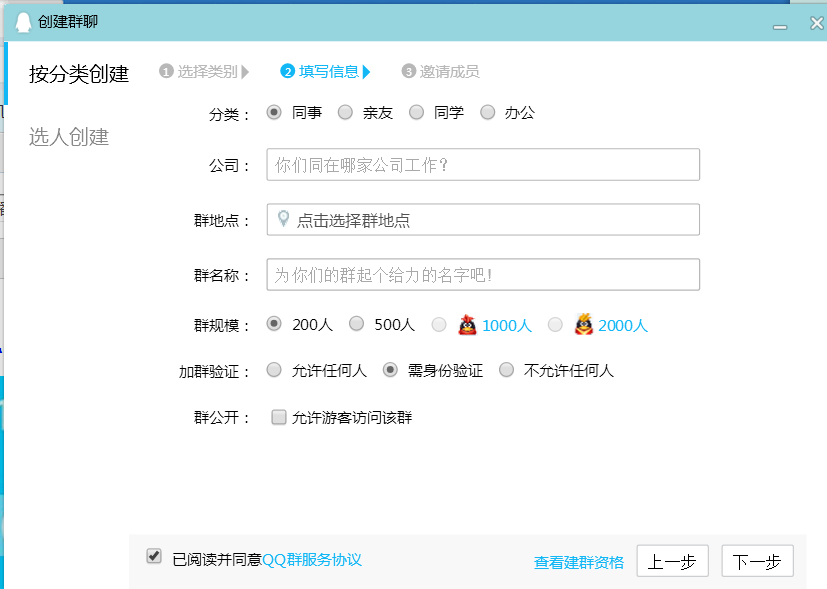Choose 2000人 group size radio button
Image resolution: width=827 pixels, height=589 pixels.
click(555, 325)
